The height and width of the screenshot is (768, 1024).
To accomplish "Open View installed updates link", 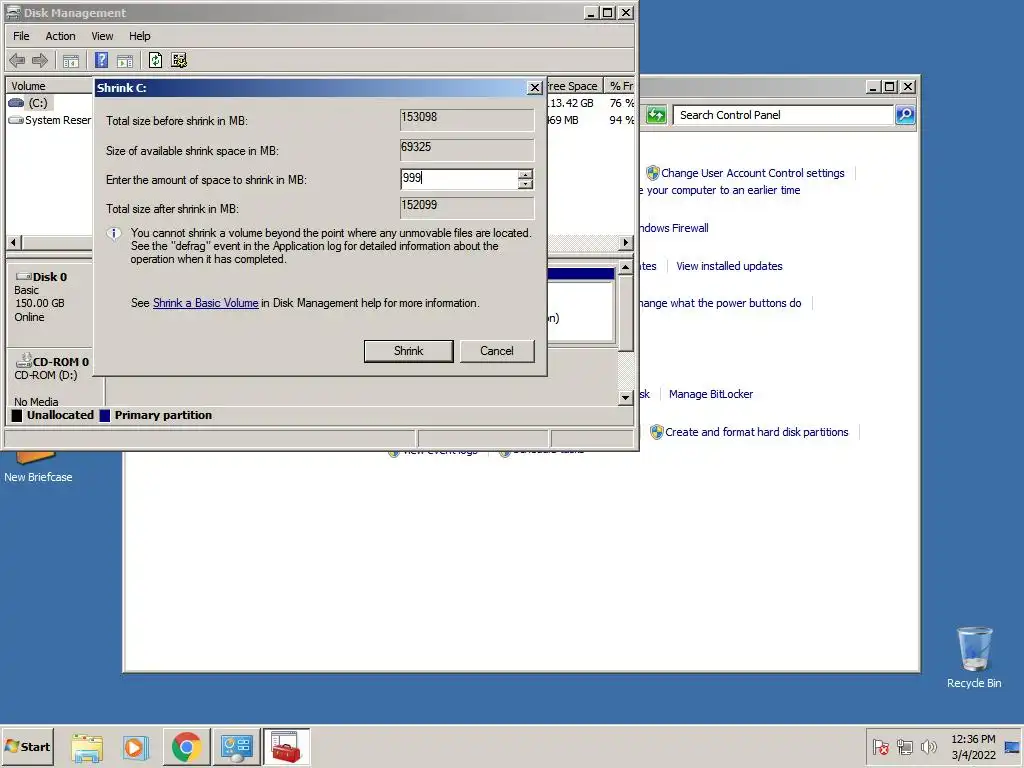I will tap(729, 266).
